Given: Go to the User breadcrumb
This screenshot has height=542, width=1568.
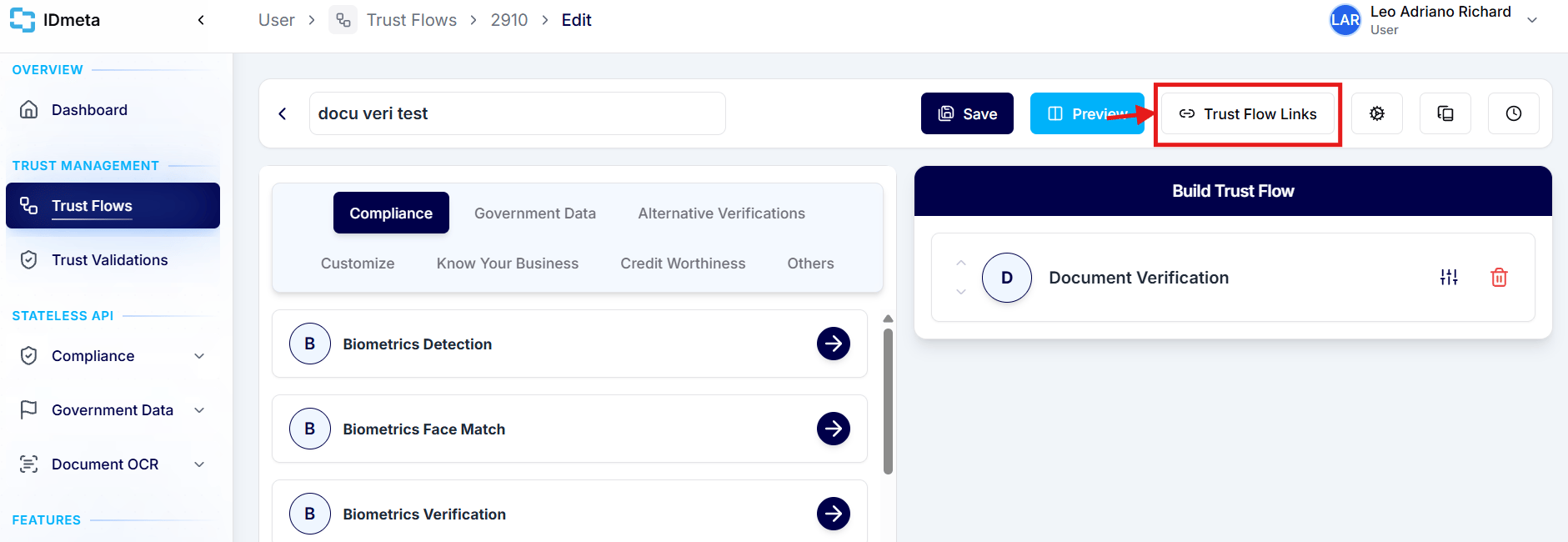Looking at the screenshot, I should click(x=277, y=20).
